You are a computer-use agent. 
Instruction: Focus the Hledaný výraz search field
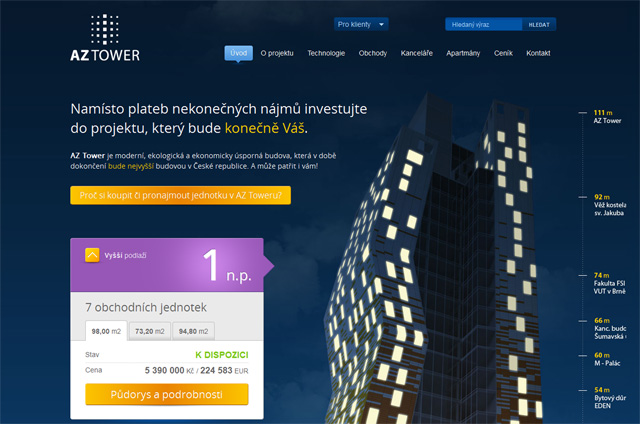(483, 24)
